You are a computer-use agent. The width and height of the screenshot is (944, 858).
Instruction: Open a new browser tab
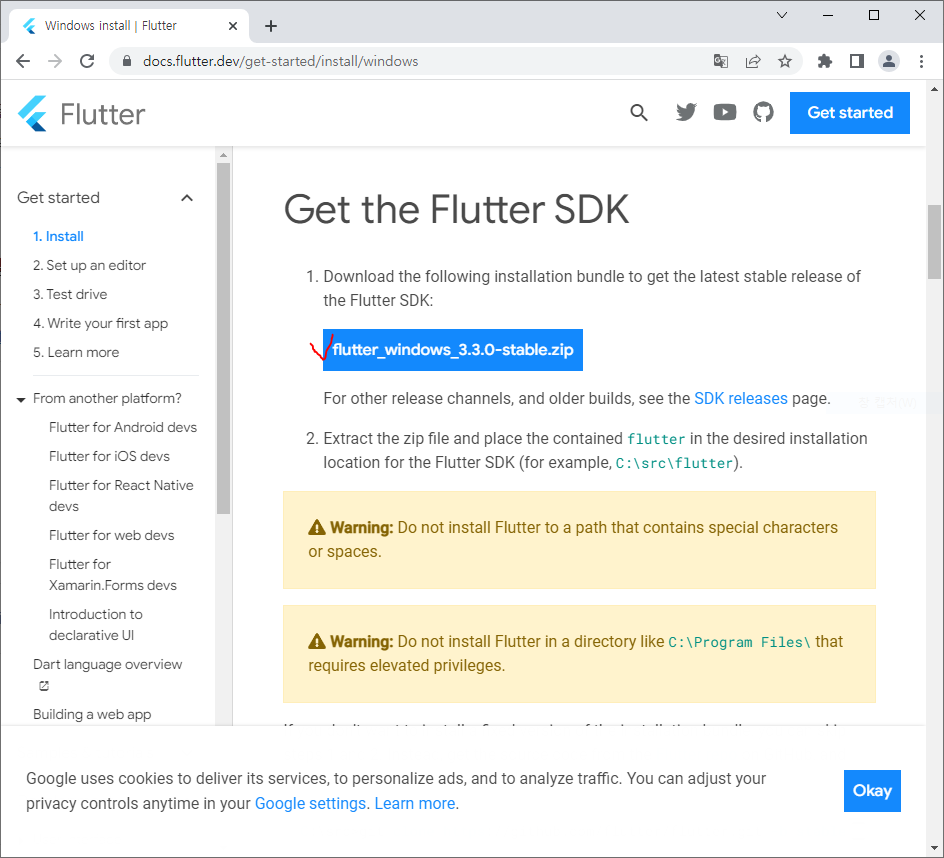[x=270, y=25]
